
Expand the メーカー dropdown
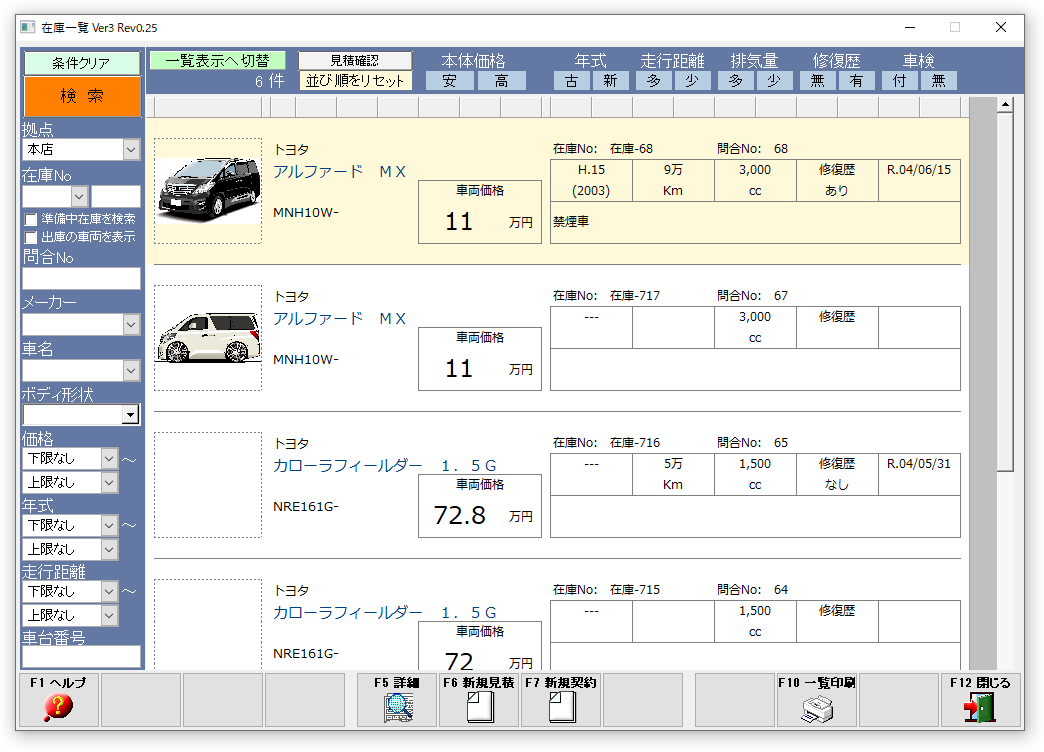[x=131, y=324]
